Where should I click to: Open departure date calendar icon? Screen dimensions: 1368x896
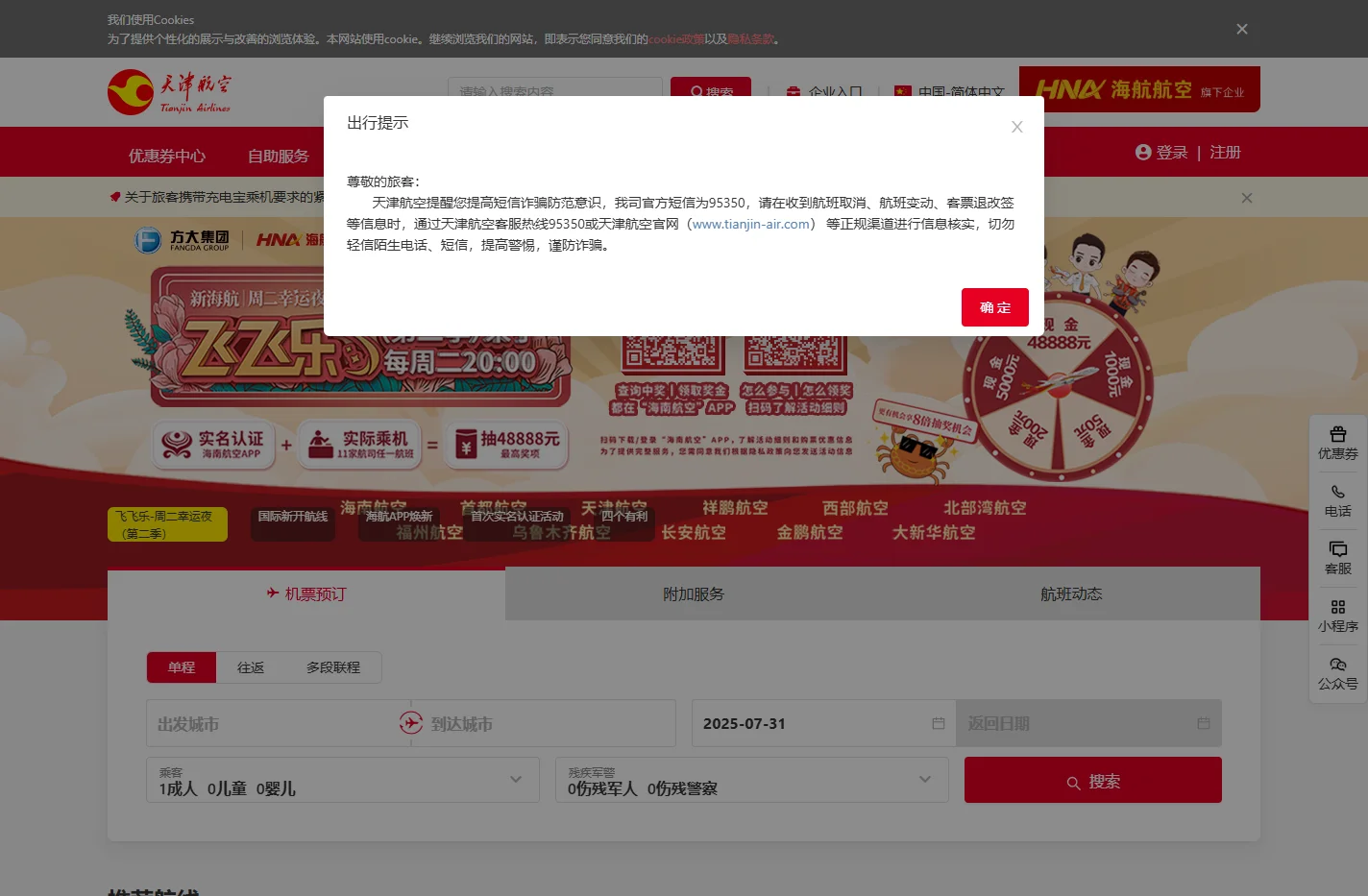(x=939, y=723)
